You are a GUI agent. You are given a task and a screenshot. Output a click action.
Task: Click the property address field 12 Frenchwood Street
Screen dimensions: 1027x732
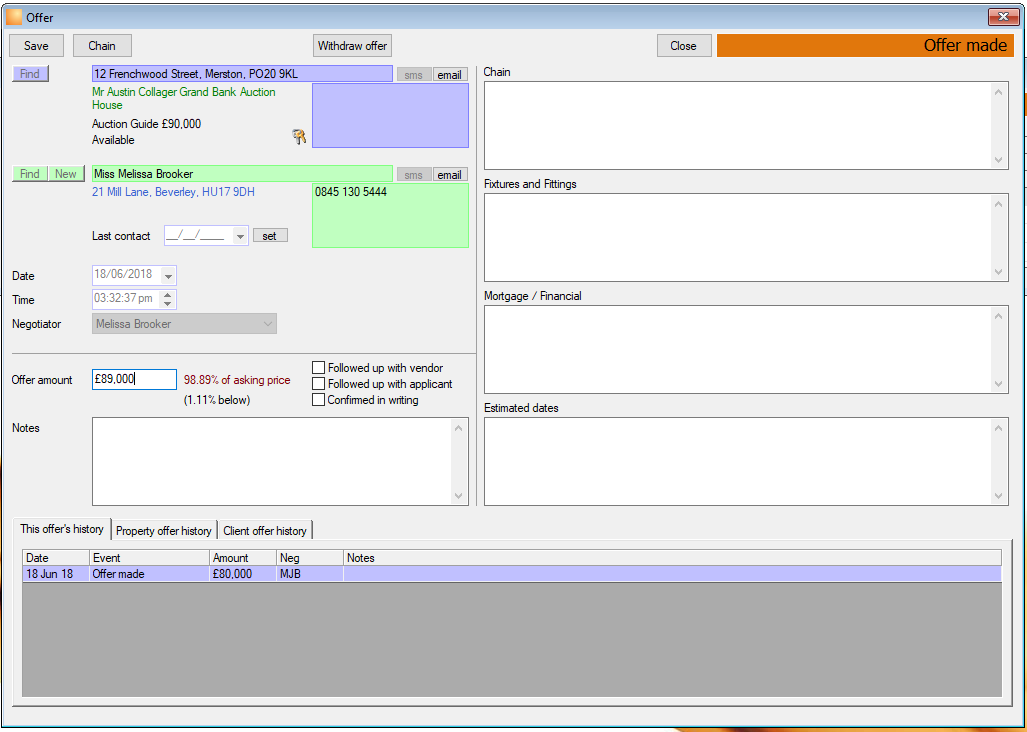[242, 74]
